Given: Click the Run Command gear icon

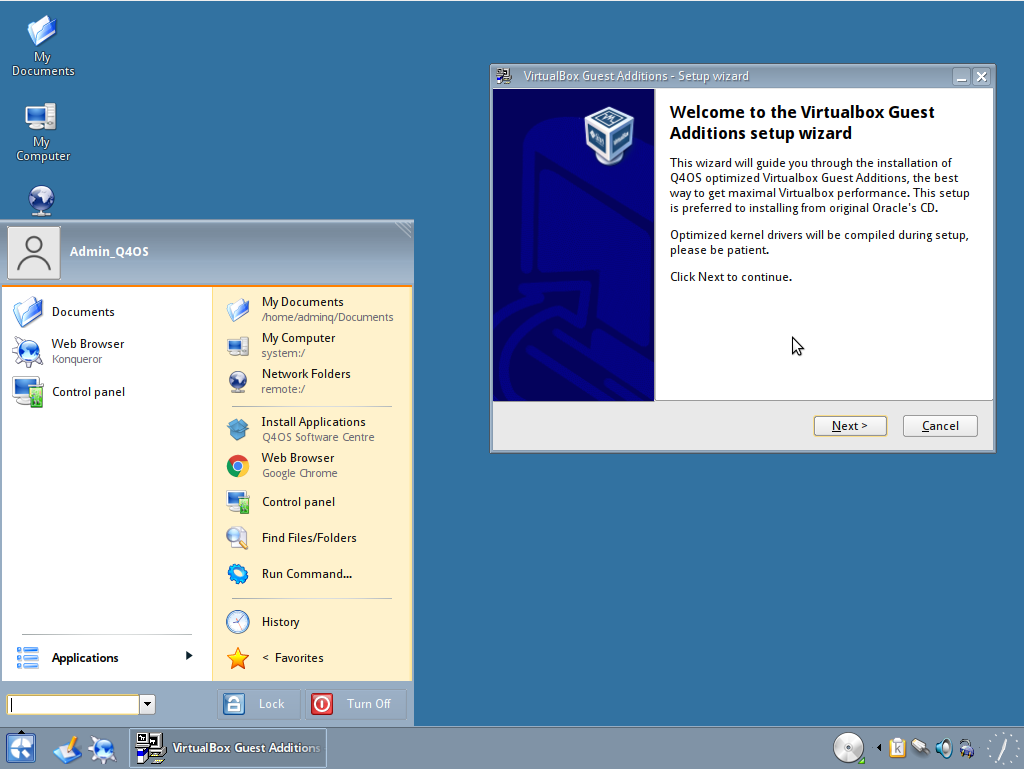Looking at the screenshot, I should [x=238, y=574].
